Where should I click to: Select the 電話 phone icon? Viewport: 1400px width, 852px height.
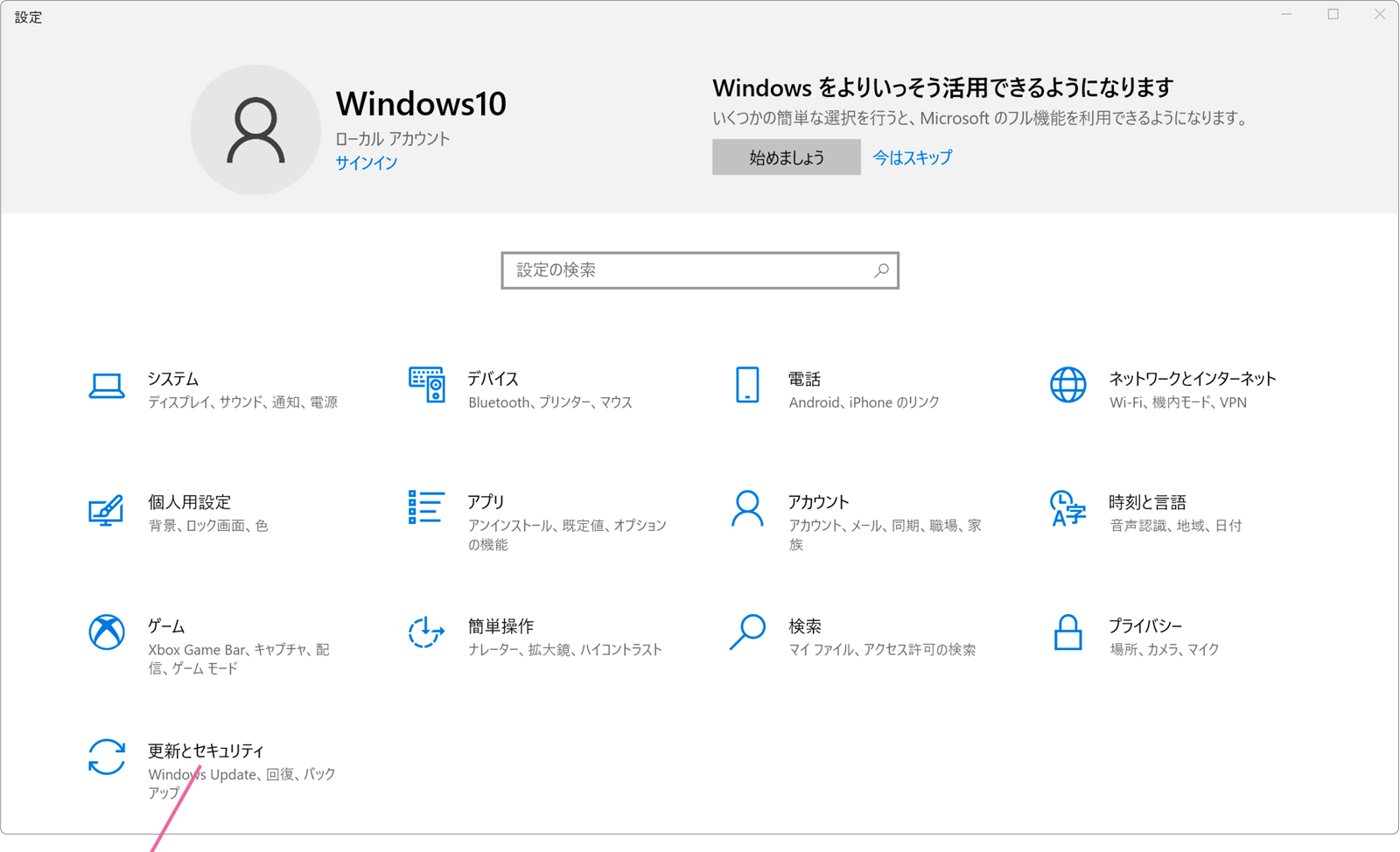[x=747, y=385]
